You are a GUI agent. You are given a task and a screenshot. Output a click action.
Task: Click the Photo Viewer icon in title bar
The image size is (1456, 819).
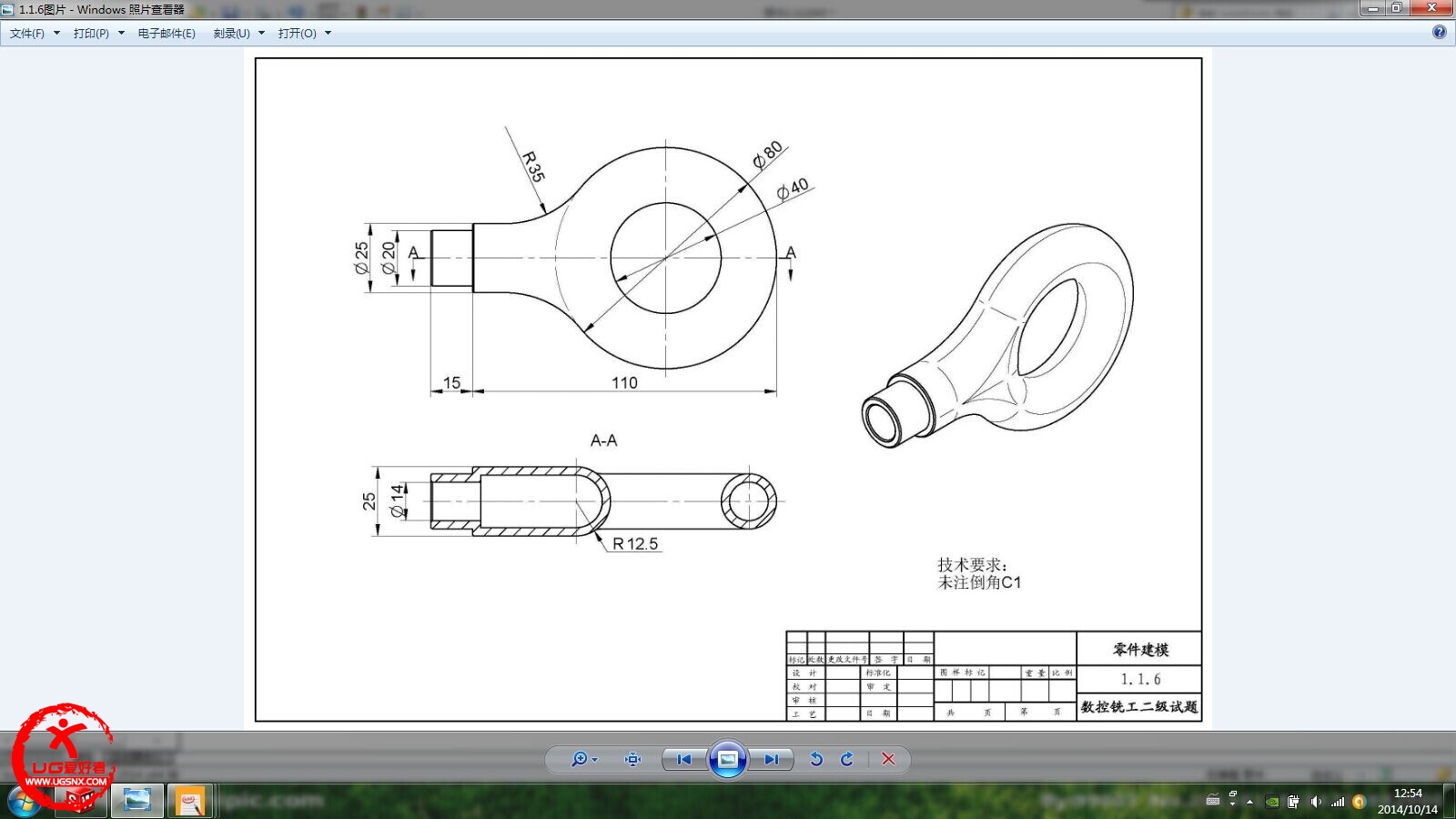(8, 9)
